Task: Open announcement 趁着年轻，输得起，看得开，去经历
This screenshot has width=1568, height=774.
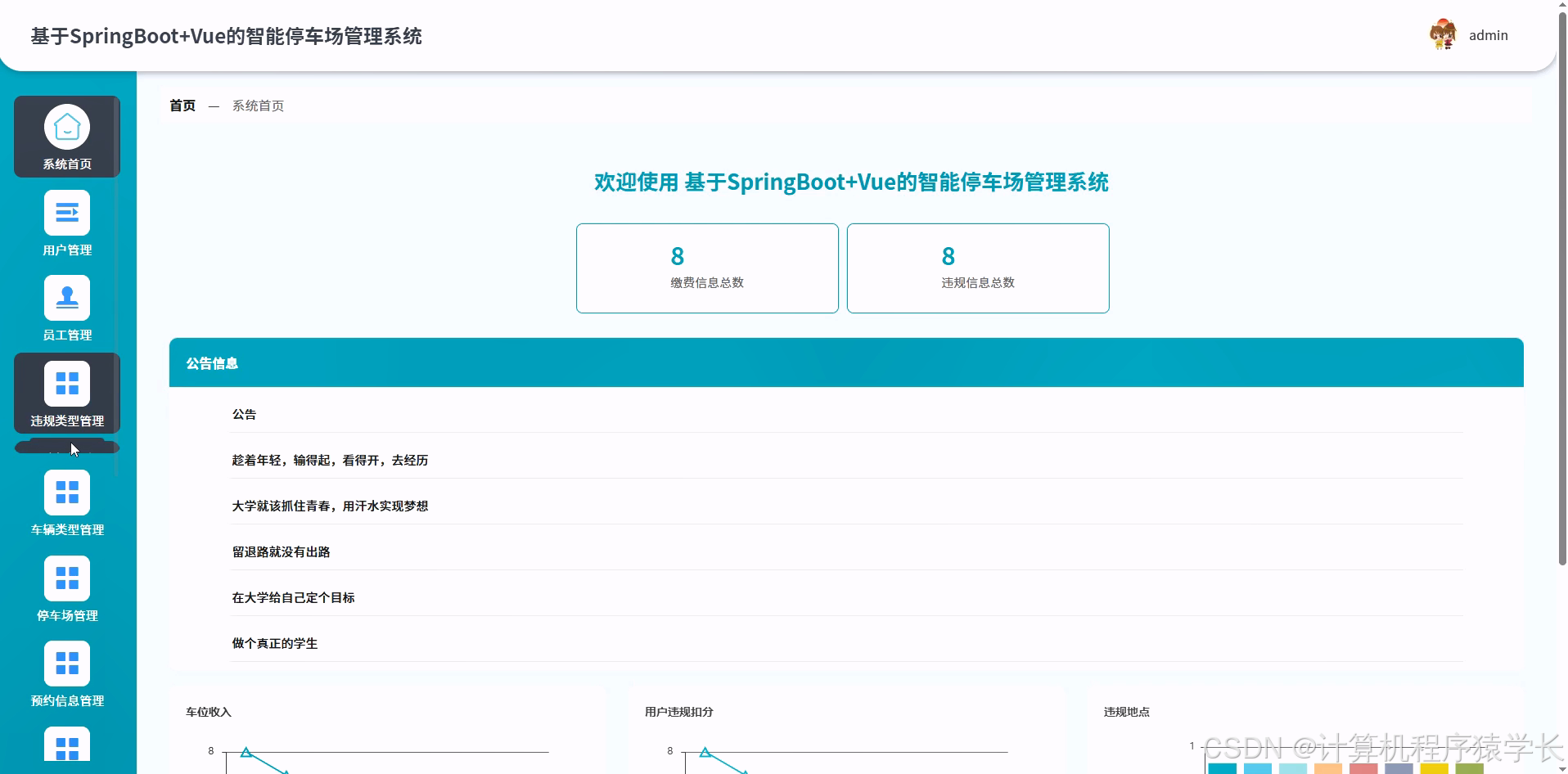Action: tap(330, 461)
